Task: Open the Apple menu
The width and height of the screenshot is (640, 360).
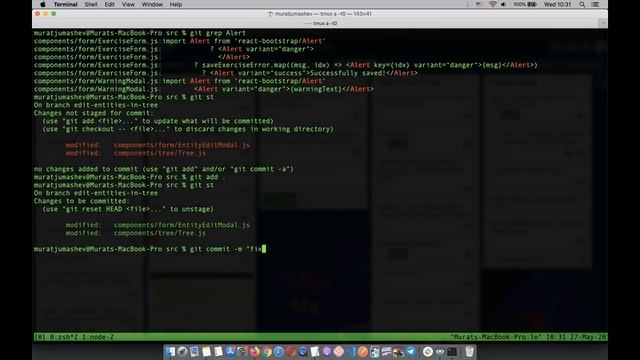Action: click(x=43, y=4)
